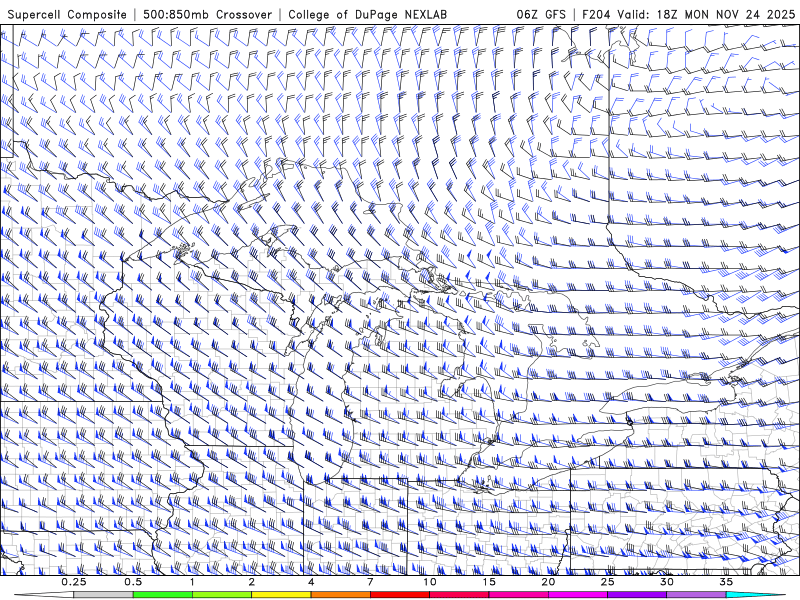Select the yellow swatch between 2 and 4
Screen dimensions: 800x600
coord(281,595)
